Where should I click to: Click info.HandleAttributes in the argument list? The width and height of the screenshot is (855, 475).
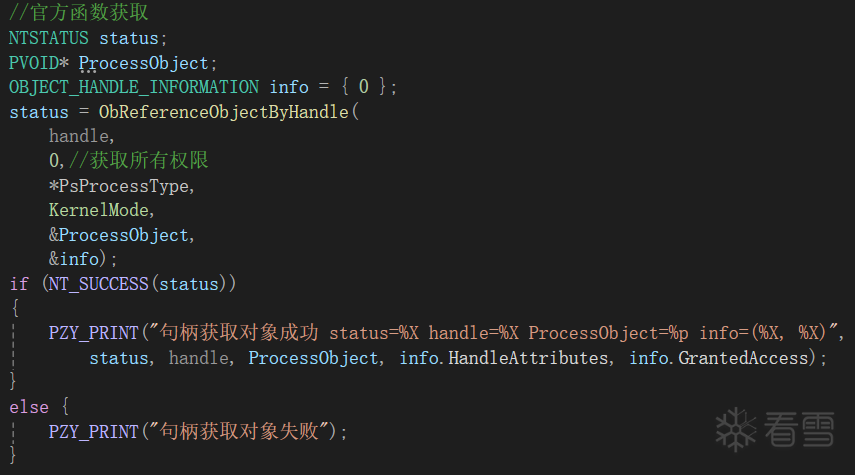(503, 357)
